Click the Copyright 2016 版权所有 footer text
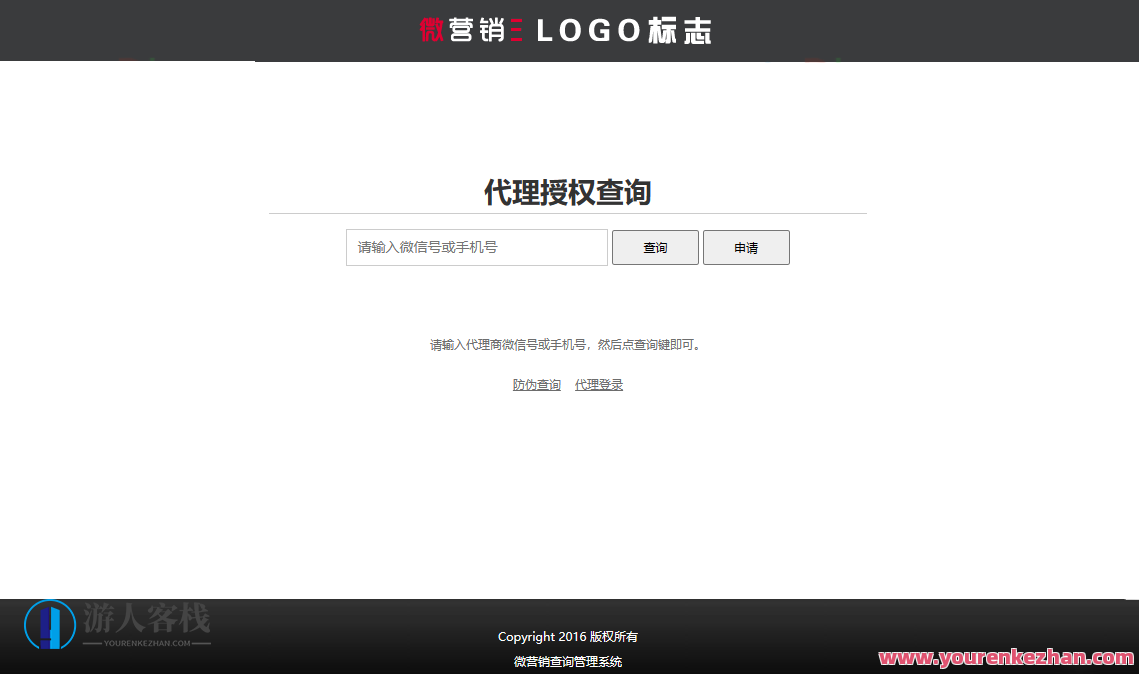 [567, 636]
